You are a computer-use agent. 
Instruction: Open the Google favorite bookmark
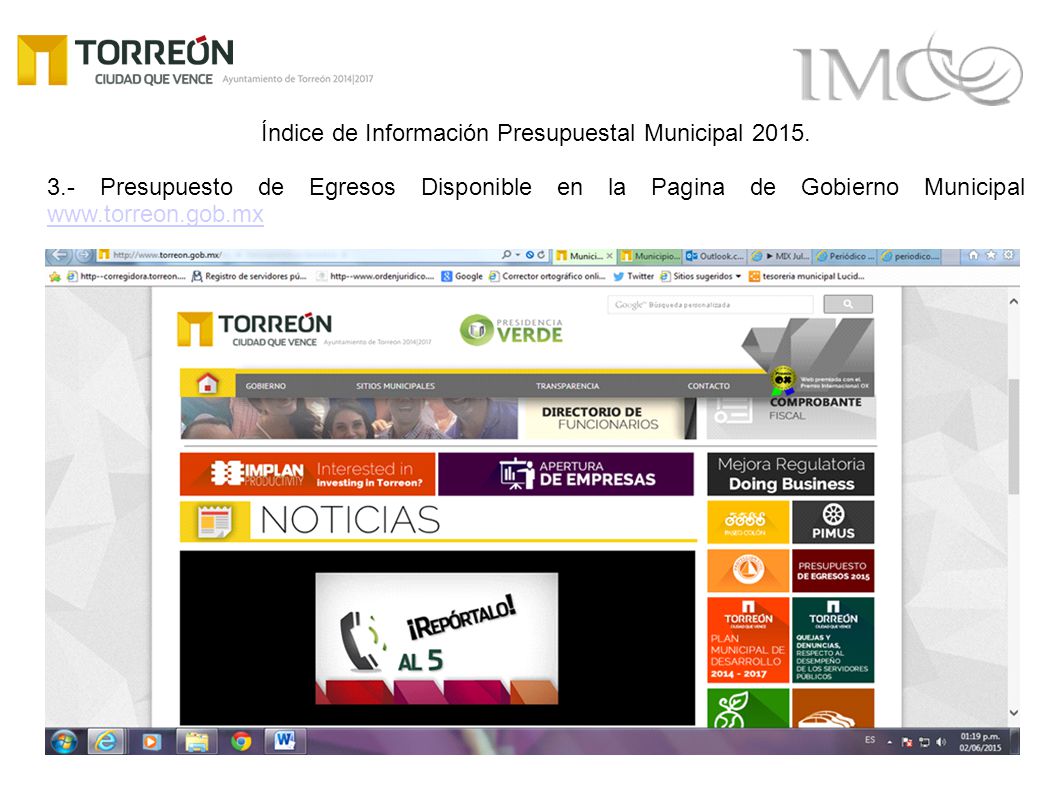tap(462, 276)
